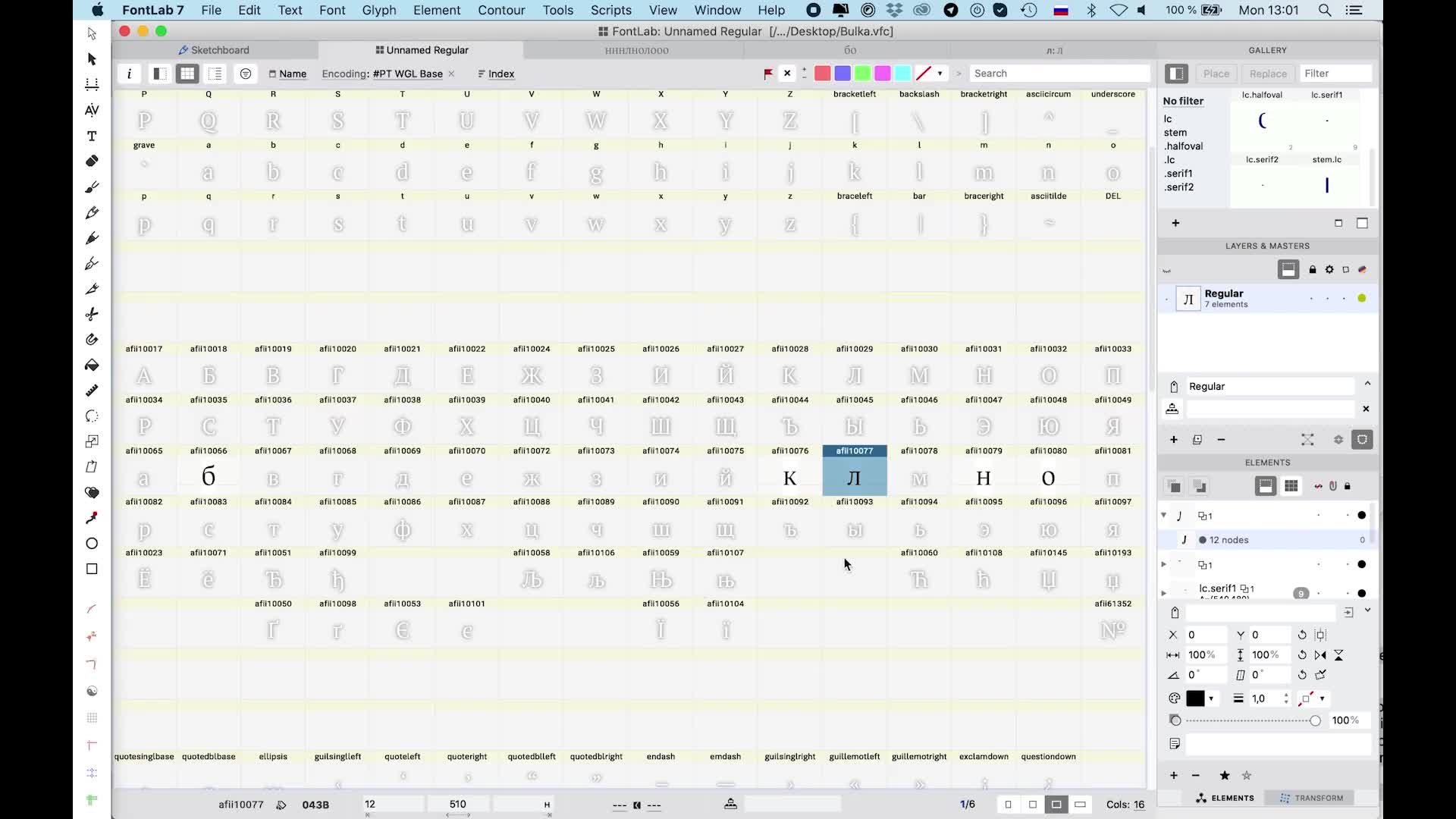Select the Text tool in toolbar
This screenshot has width=1456, height=819.
point(92,136)
